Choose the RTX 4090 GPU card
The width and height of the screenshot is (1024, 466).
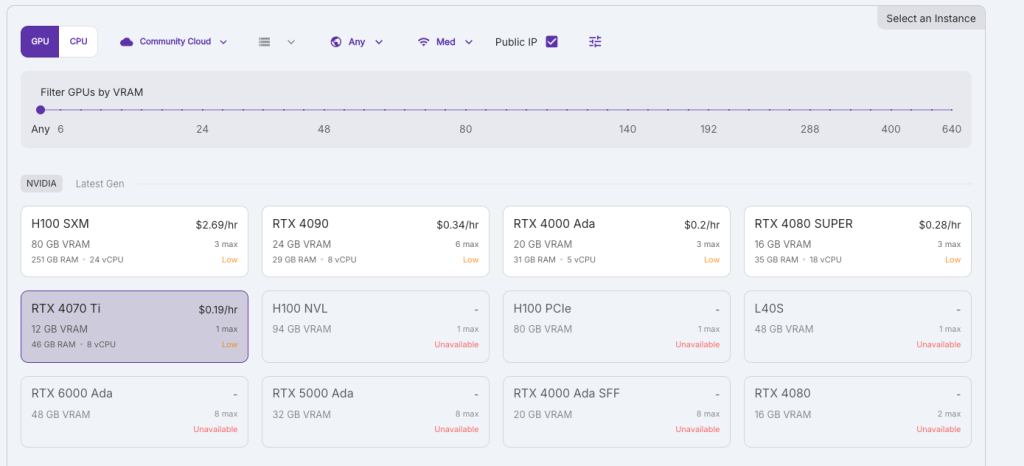(375, 241)
